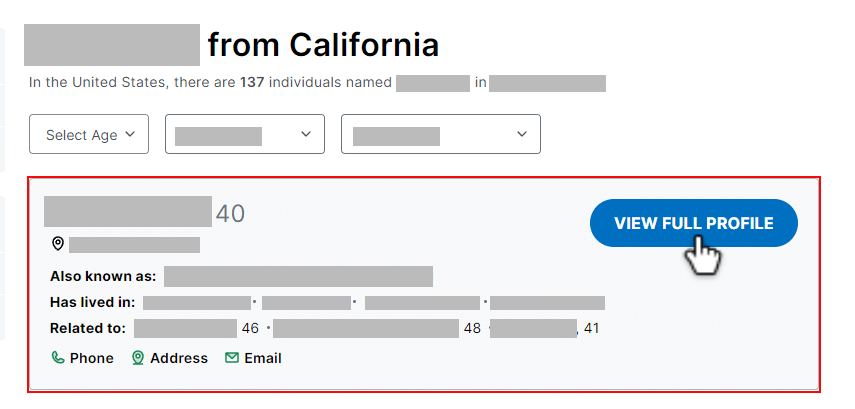Screen dimensions: 855x409
Task: Click the VIEW FULL PROFILE button
Action: pos(694,223)
